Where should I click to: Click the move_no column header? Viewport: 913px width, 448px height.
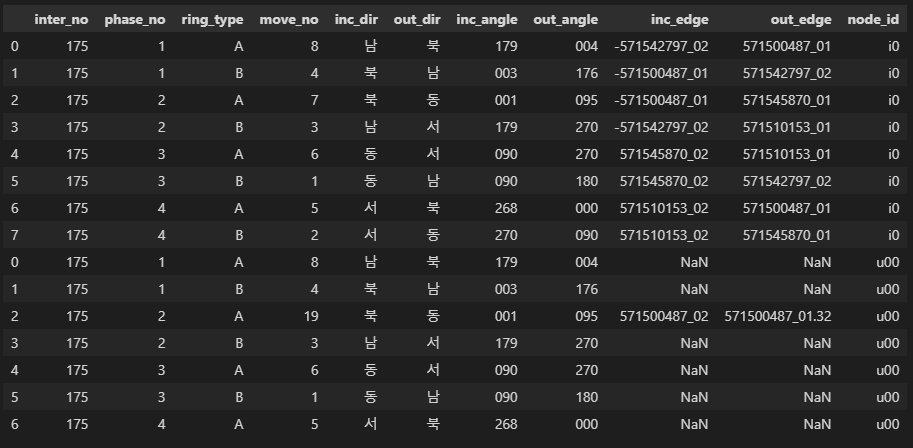point(288,19)
